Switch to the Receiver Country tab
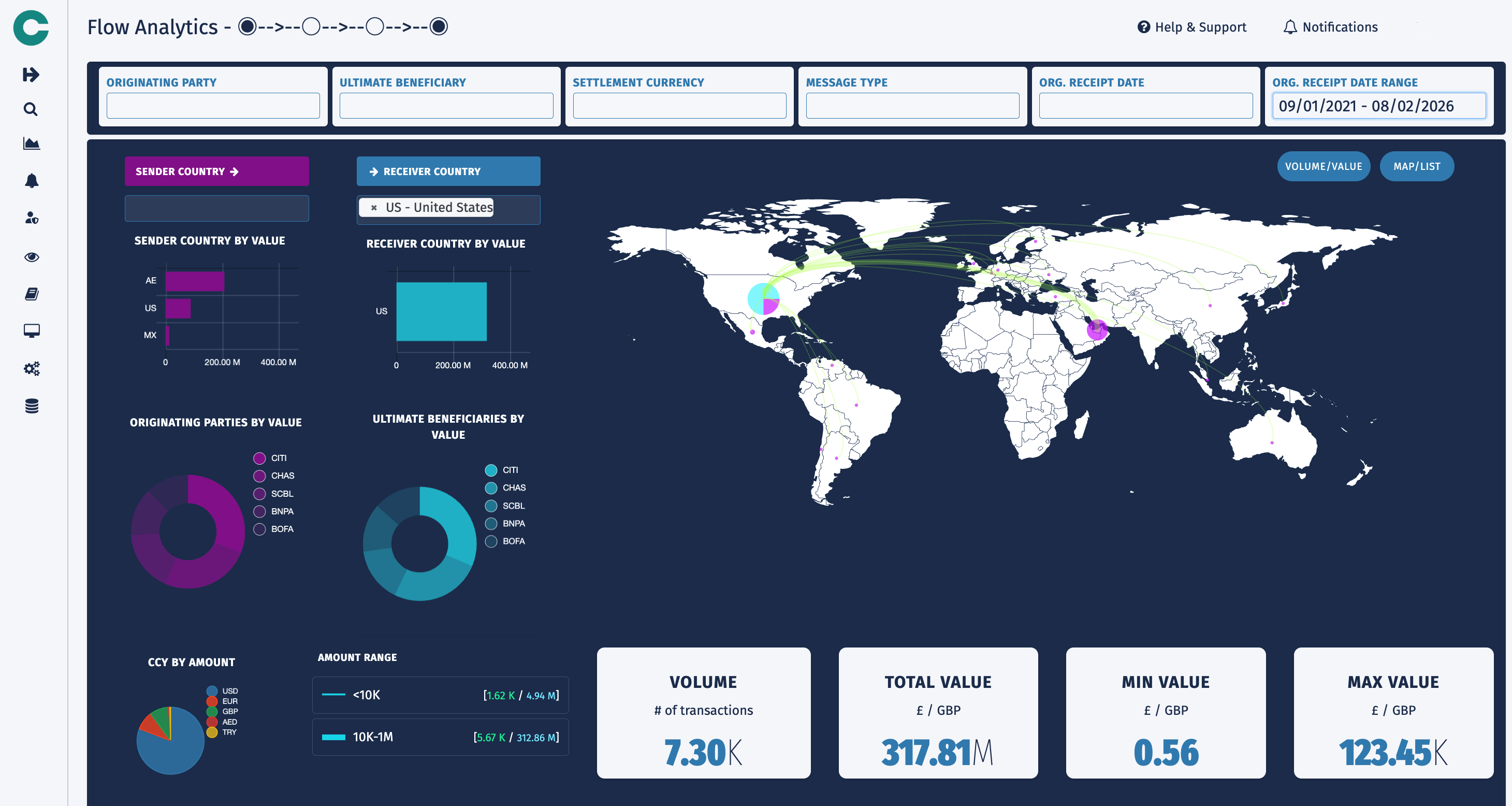This screenshot has width=1512, height=806. pos(448,171)
